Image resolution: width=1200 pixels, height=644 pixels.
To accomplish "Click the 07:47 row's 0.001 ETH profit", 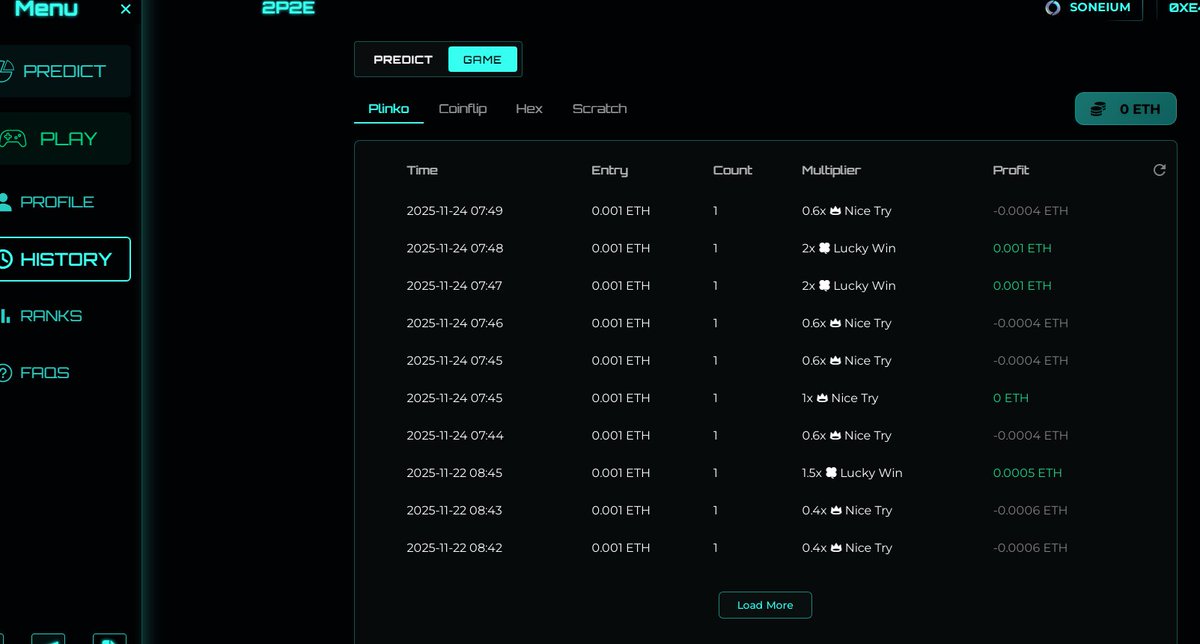I will tap(1022, 286).
